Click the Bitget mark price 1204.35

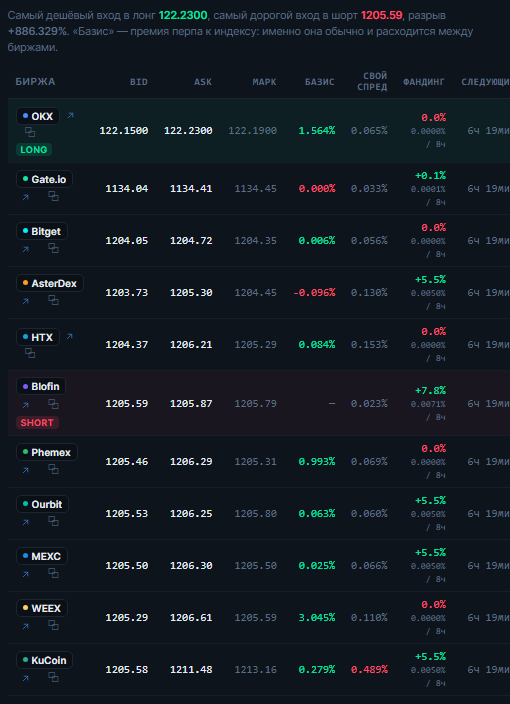coord(255,241)
